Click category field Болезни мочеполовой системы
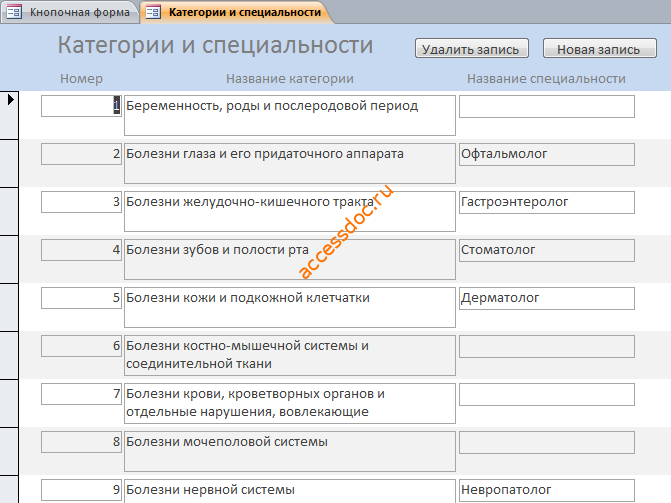This screenshot has height=503, width=671. (x=290, y=451)
